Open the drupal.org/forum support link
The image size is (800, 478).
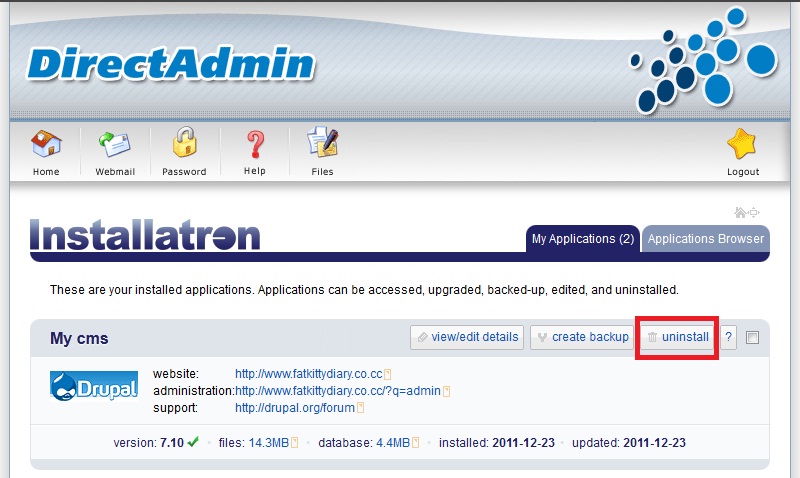click(x=294, y=408)
